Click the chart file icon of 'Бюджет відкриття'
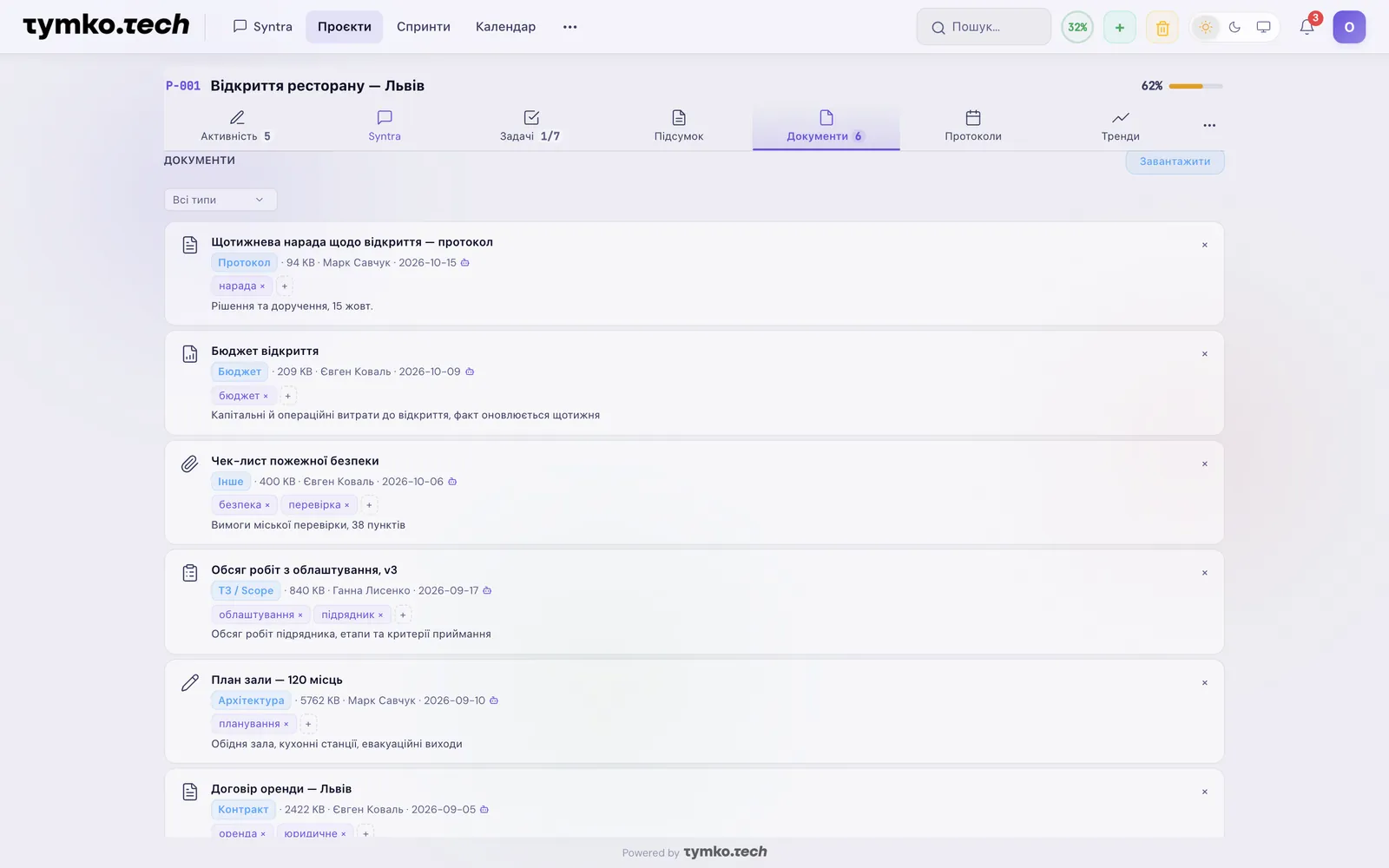Image resolution: width=1389 pixels, height=868 pixels. coord(190,354)
